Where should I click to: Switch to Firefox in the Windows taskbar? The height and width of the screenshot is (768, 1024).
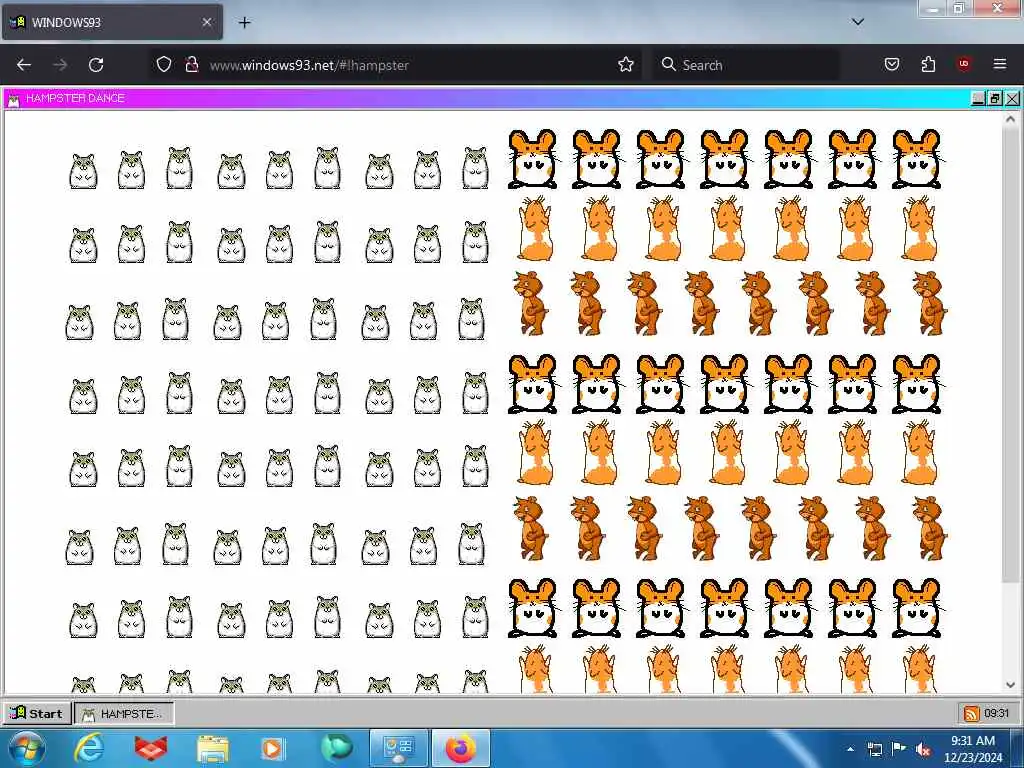(460, 748)
